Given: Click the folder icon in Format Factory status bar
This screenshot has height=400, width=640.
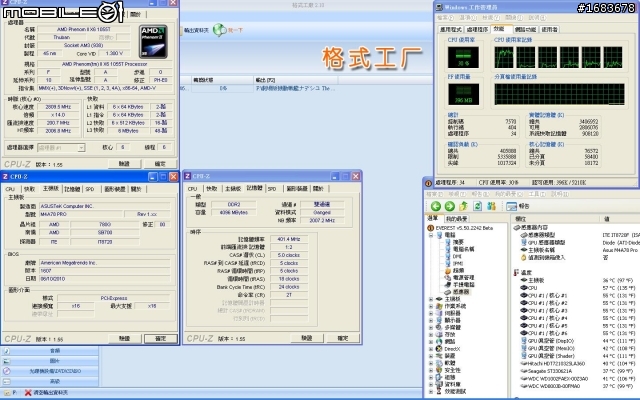Looking at the screenshot, I should [x=7, y=393].
